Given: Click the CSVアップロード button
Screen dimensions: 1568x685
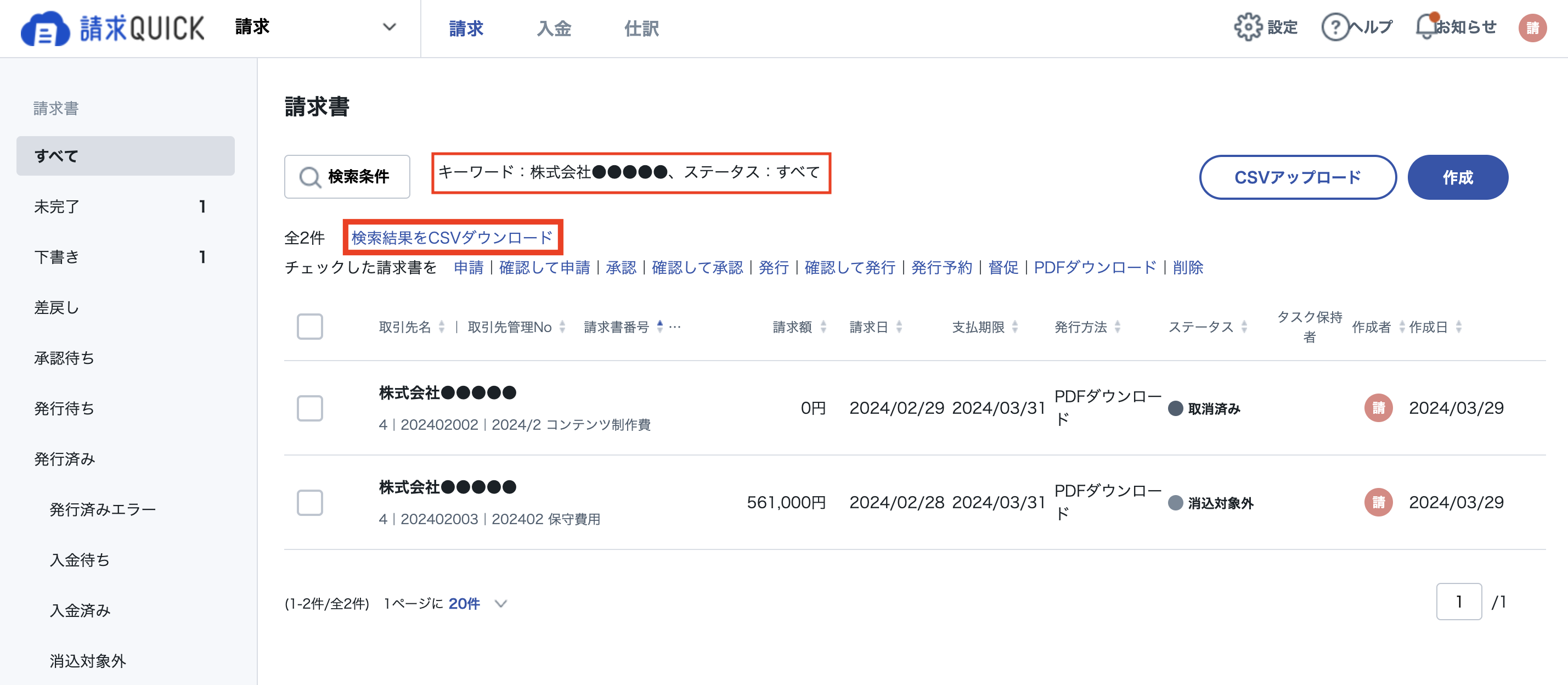Looking at the screenshot, I should [x=1297, y=177].
